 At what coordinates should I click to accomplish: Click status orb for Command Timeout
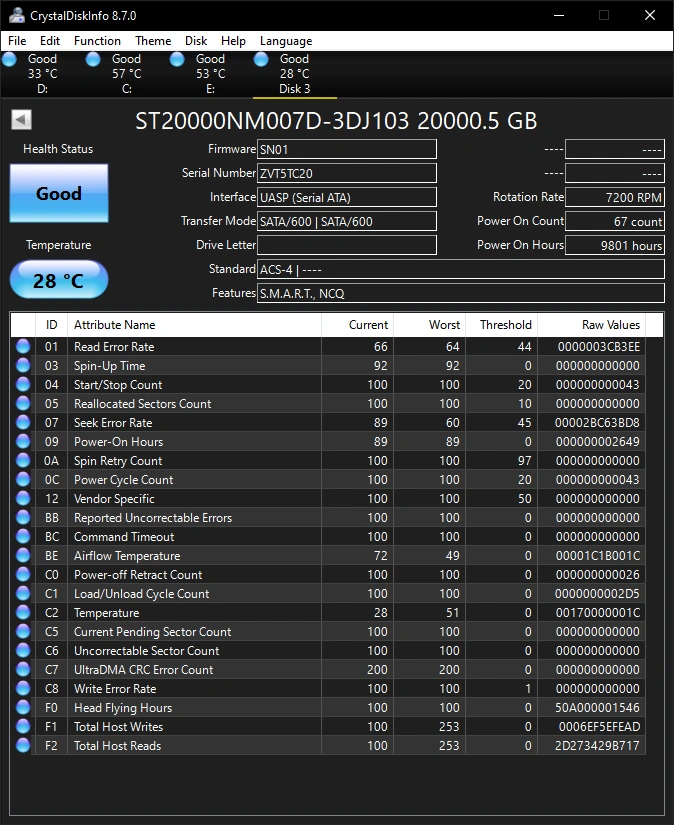coord(23,536)
